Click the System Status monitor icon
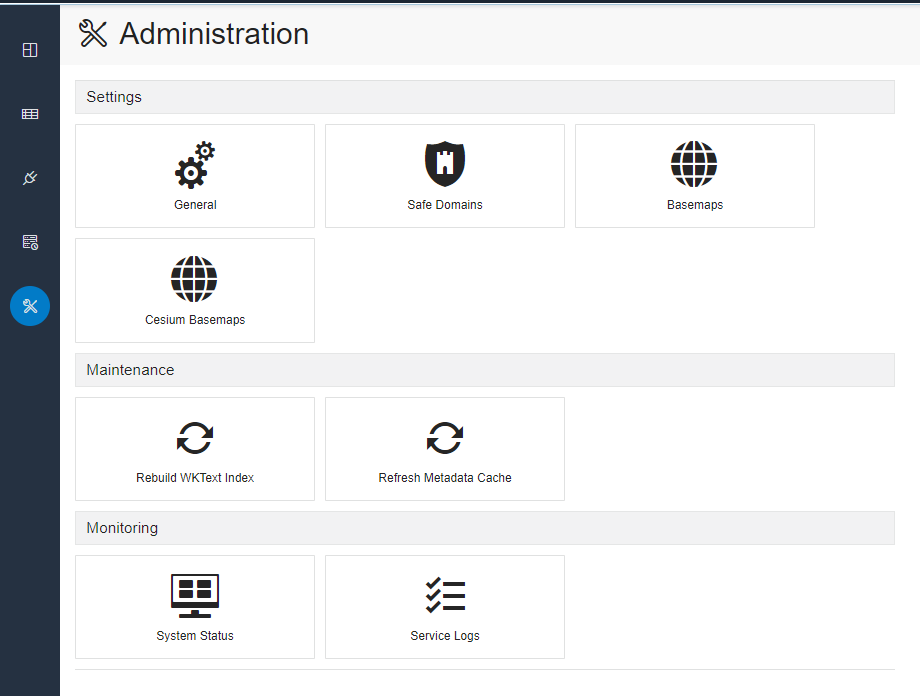Image resolution: width=920 pixels, height=696 pixels. click(195, 596)
